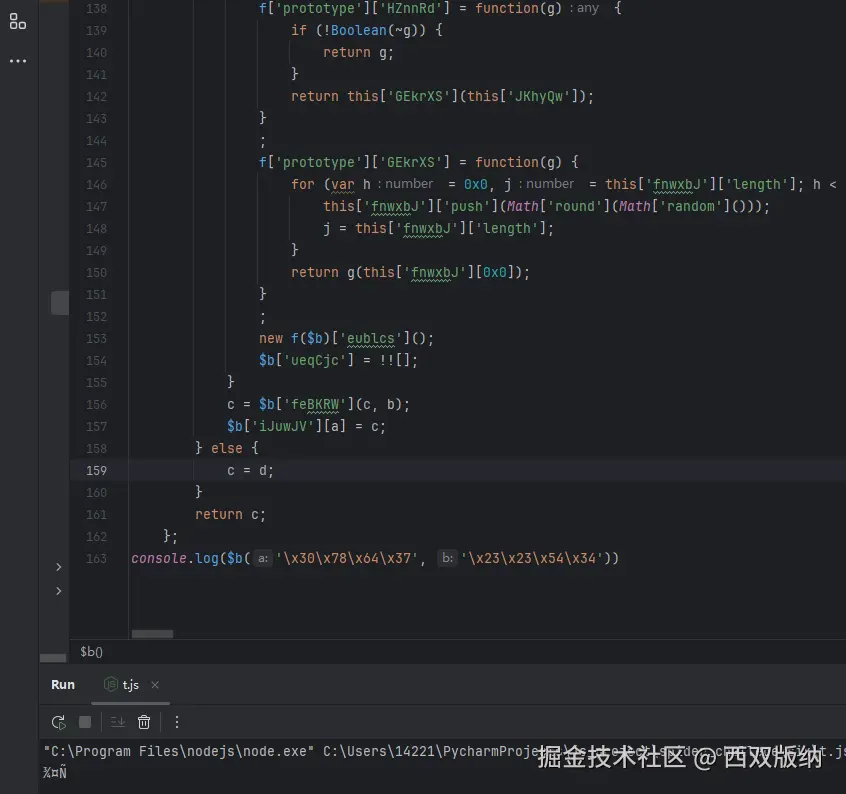Click 'return g;' on line 140

pyautogui.click(x=358, y=53)
